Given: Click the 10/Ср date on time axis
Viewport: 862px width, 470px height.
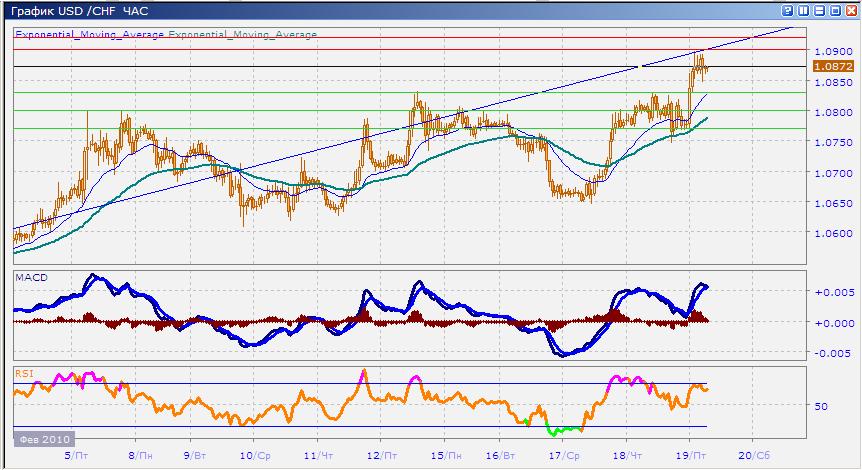Looking at the screenshot, I should [255, 453].
